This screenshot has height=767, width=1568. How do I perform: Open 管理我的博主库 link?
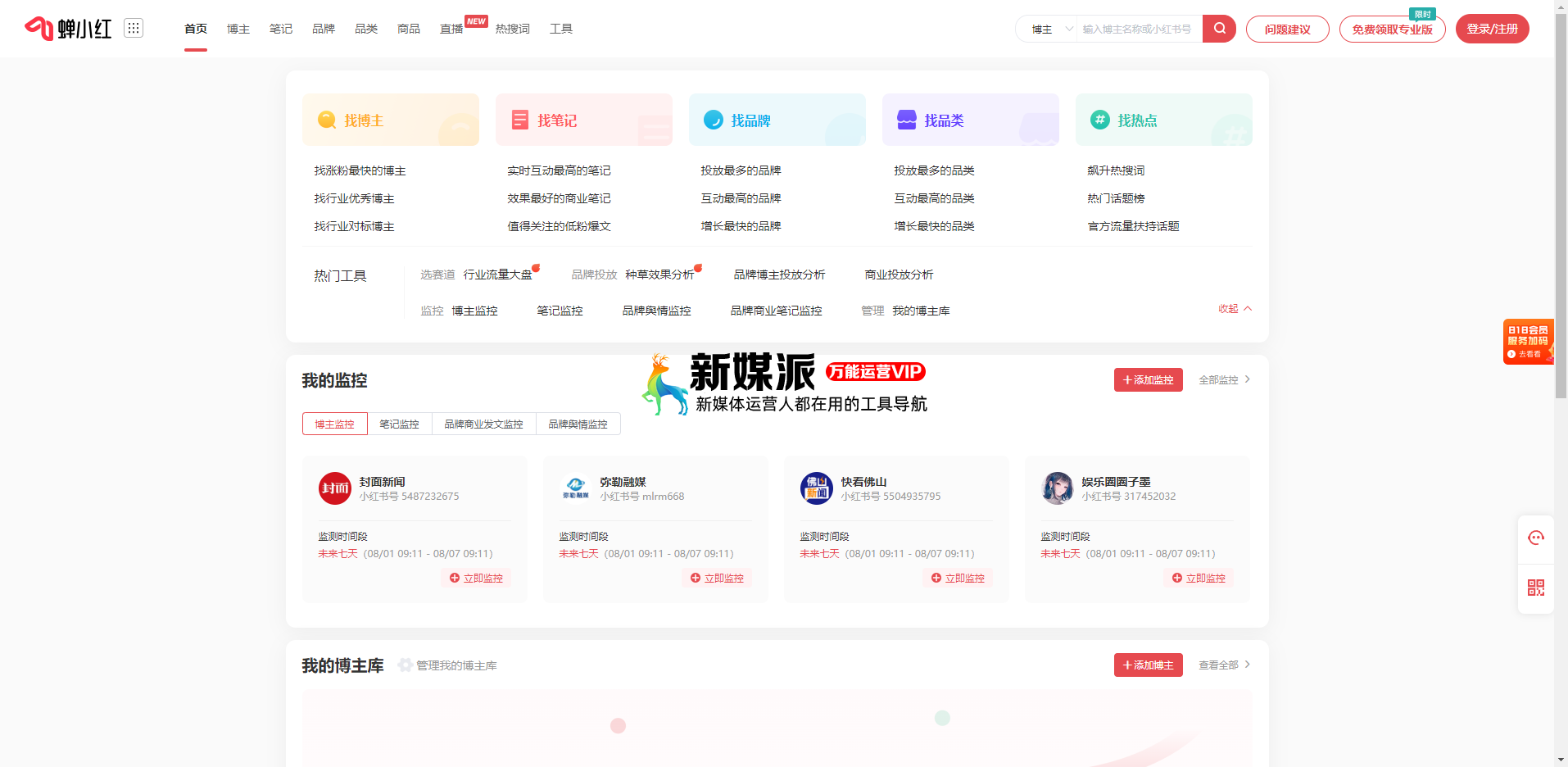click(457, 665)
